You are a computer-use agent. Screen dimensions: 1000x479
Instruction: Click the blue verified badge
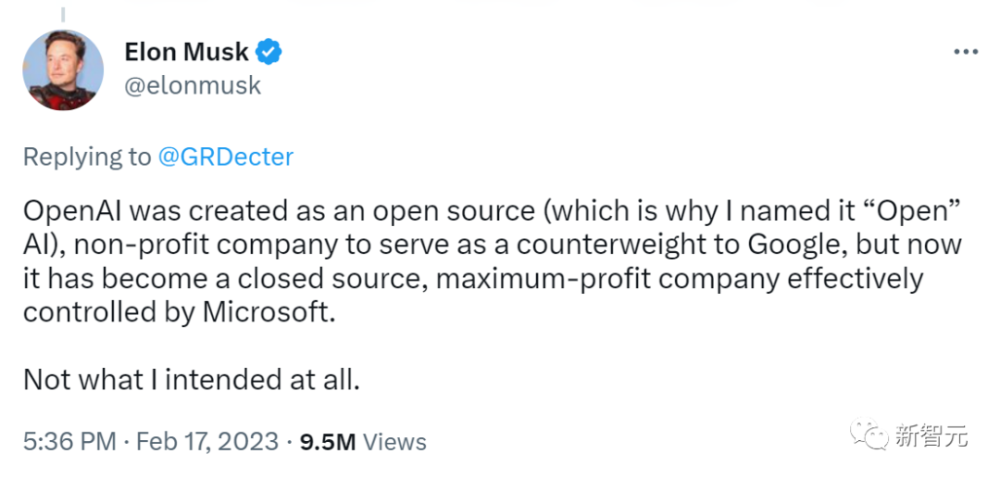(x=270, y=51)
